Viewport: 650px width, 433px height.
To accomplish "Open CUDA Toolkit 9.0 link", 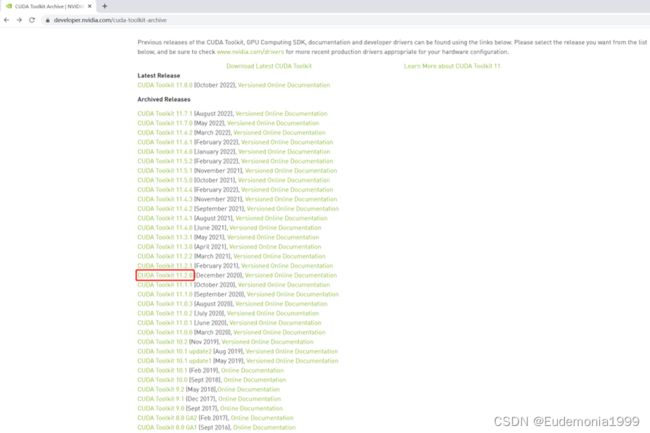I will [x=161, y=409].
